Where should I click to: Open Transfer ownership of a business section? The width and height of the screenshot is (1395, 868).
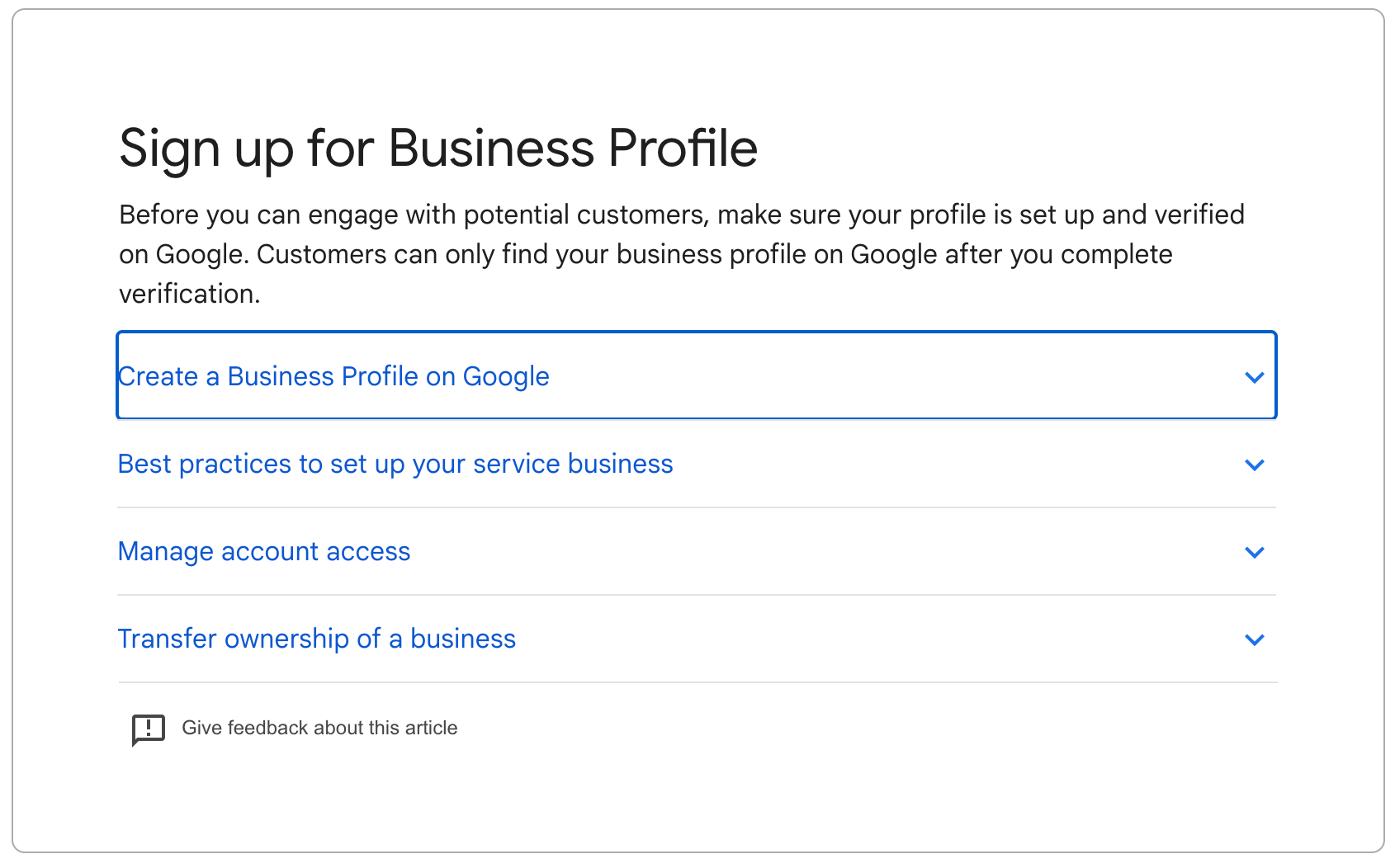316,639
